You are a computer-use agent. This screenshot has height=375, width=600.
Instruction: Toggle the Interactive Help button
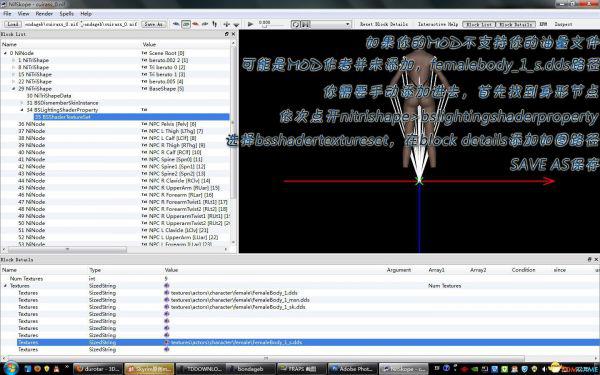click(x=437, y=24)
